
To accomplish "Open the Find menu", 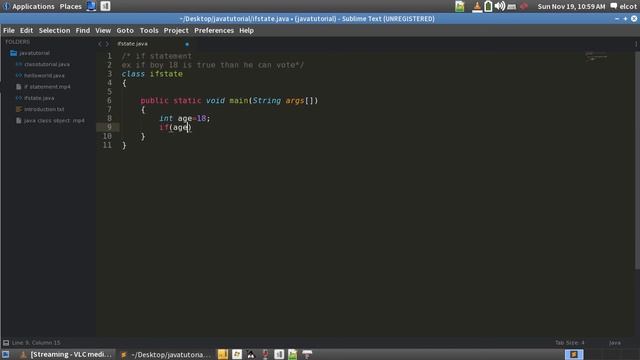I will (82, 31).
